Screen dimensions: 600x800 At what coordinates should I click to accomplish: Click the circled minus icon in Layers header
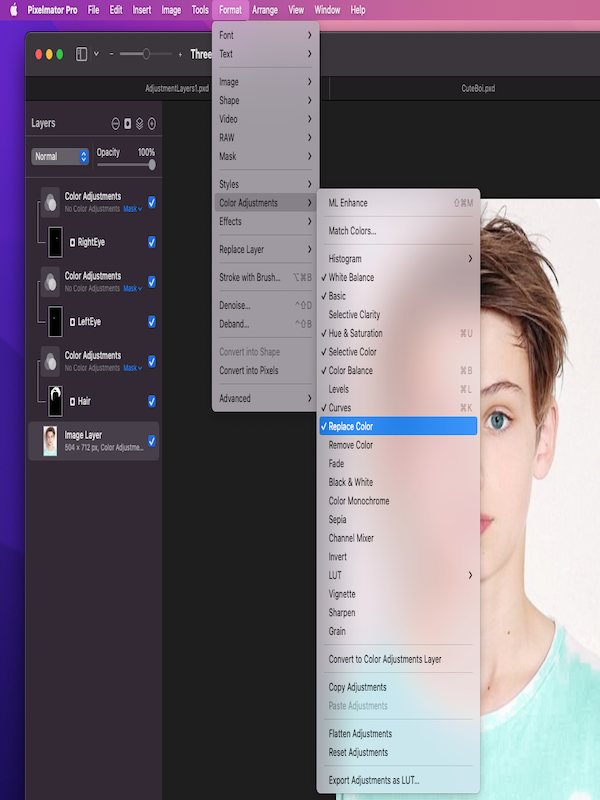coord(115,124)
